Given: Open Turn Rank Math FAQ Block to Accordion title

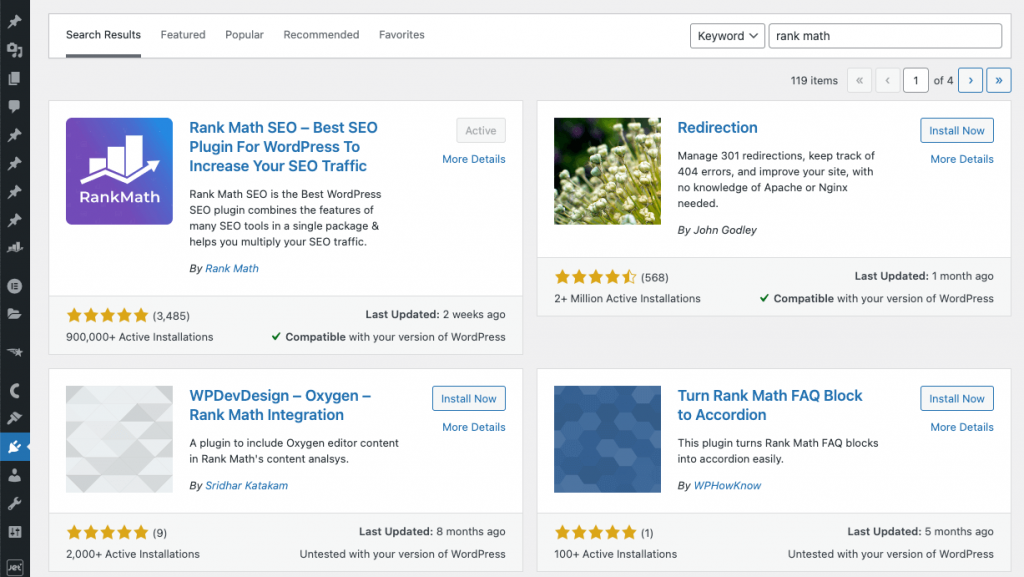Looking at the screenshot, I should pyautogui.click(x=770, y=405).
